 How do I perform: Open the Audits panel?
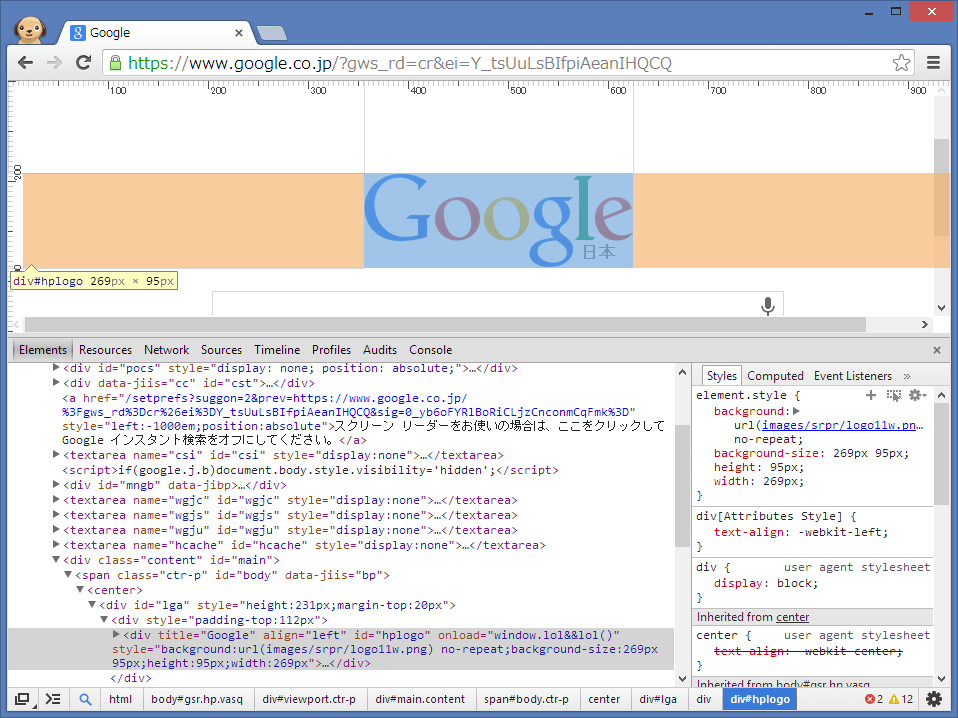[x=379, y=350]
